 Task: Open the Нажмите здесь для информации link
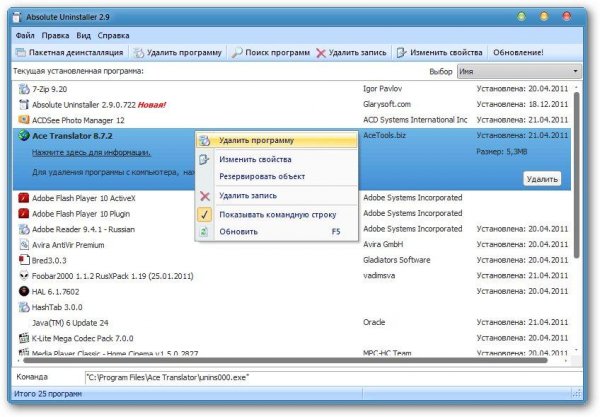(91, 153)
